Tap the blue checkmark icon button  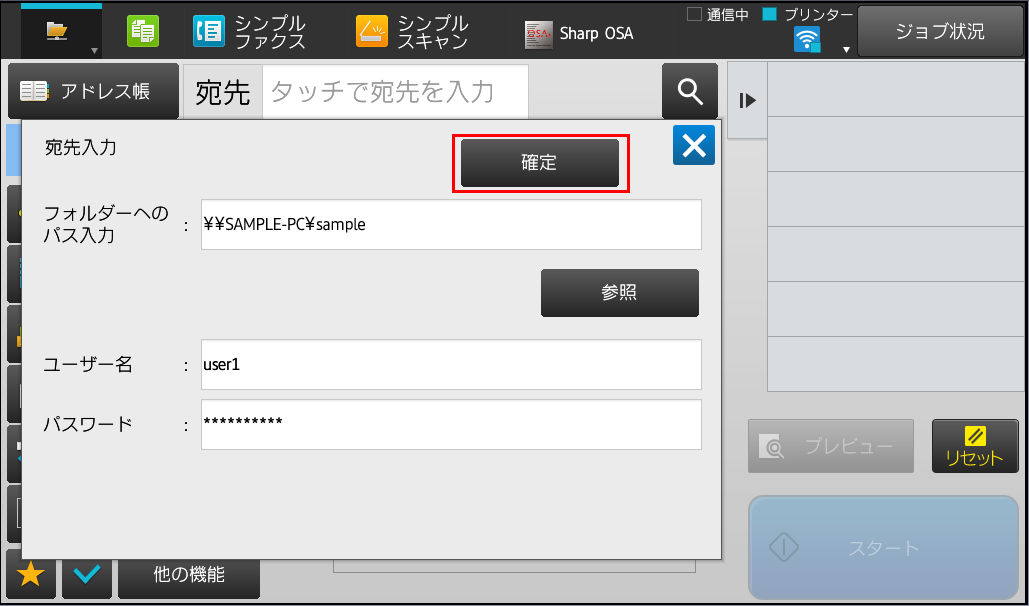pos(87,574)
